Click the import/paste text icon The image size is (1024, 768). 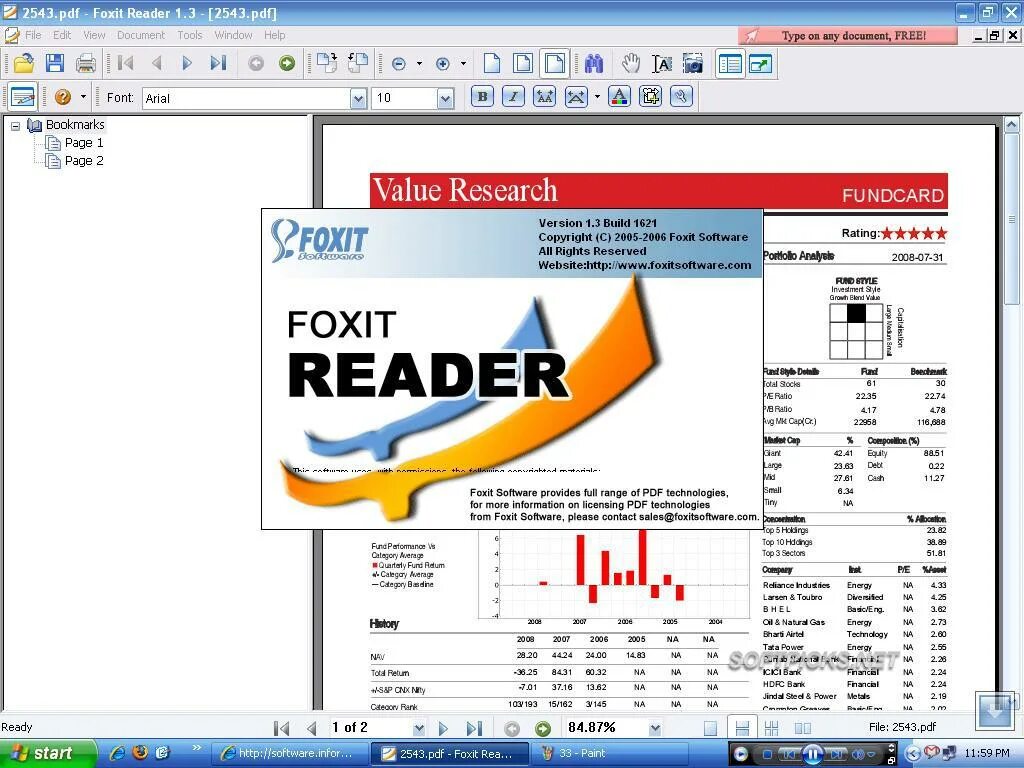coord(650,97)
